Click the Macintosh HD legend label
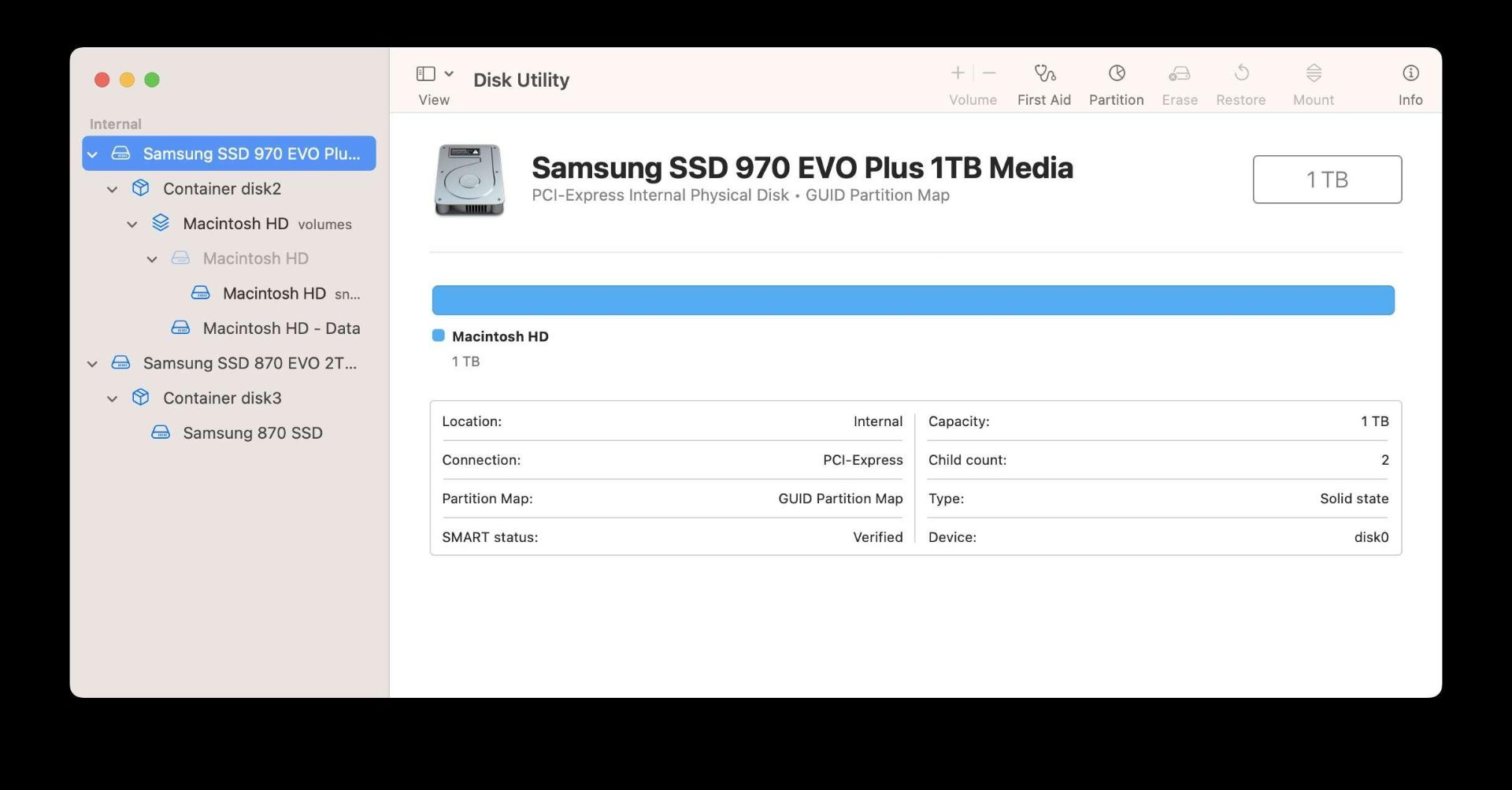 click(x=500, y=336)
